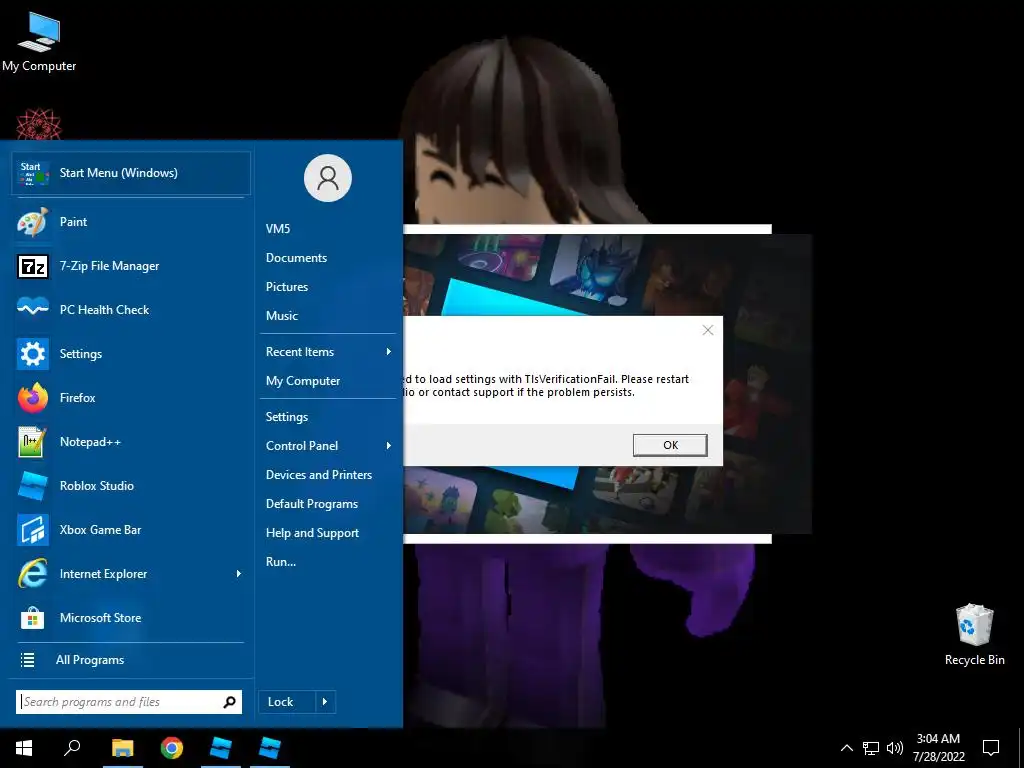Open volume speaker tray icon

[895, 748]
